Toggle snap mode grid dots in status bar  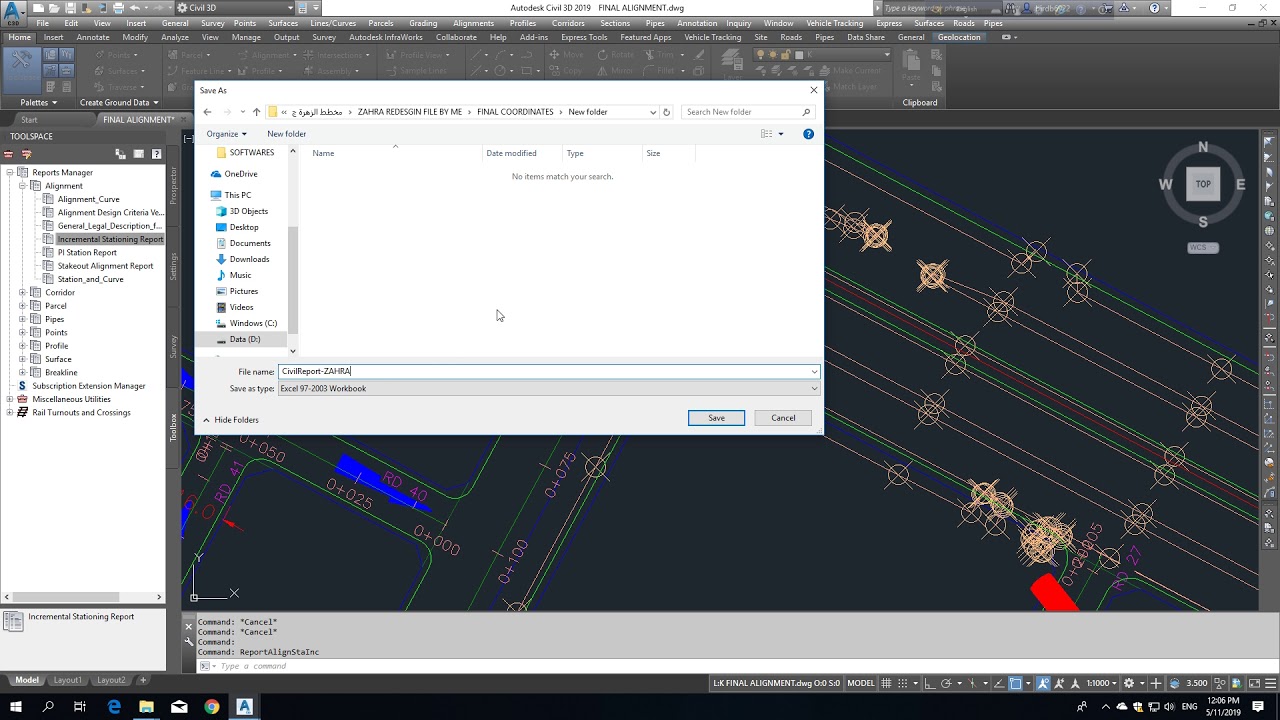(x=904, y=683)
